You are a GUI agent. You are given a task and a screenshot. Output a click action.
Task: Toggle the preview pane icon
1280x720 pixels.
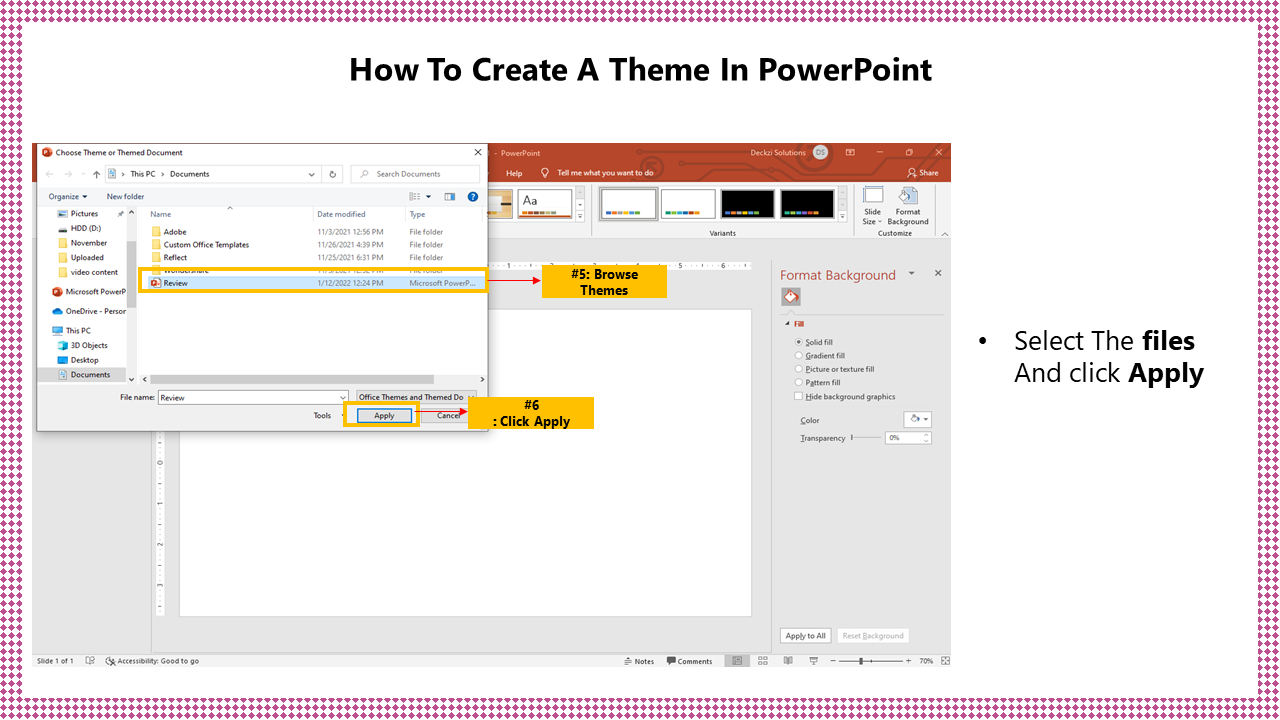(x=450, y=197)
